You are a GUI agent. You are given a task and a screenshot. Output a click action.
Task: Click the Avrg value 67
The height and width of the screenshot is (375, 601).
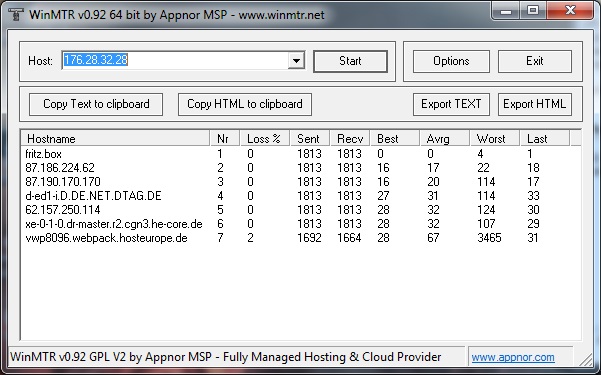433,238
